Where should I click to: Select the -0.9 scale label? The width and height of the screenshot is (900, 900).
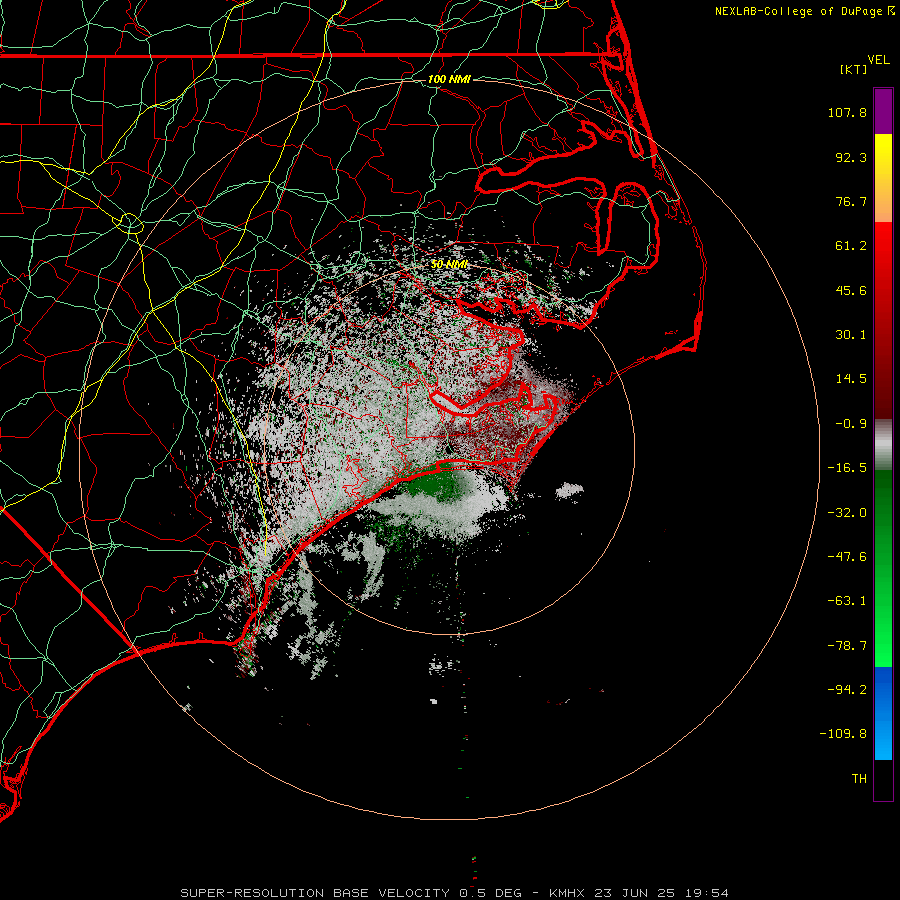click(851, 424)
